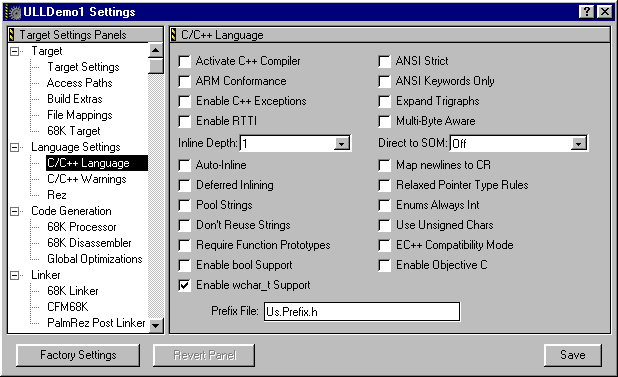The width and height of the screenshot is (618, 377).
Task: Click the Target group label
Action: (47, 51)
